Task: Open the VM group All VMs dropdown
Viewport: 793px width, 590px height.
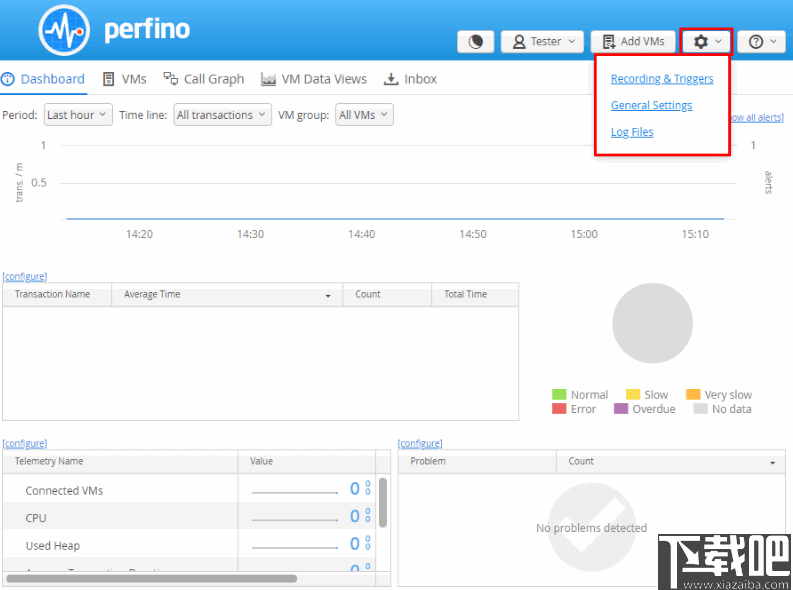Action: 364,115
